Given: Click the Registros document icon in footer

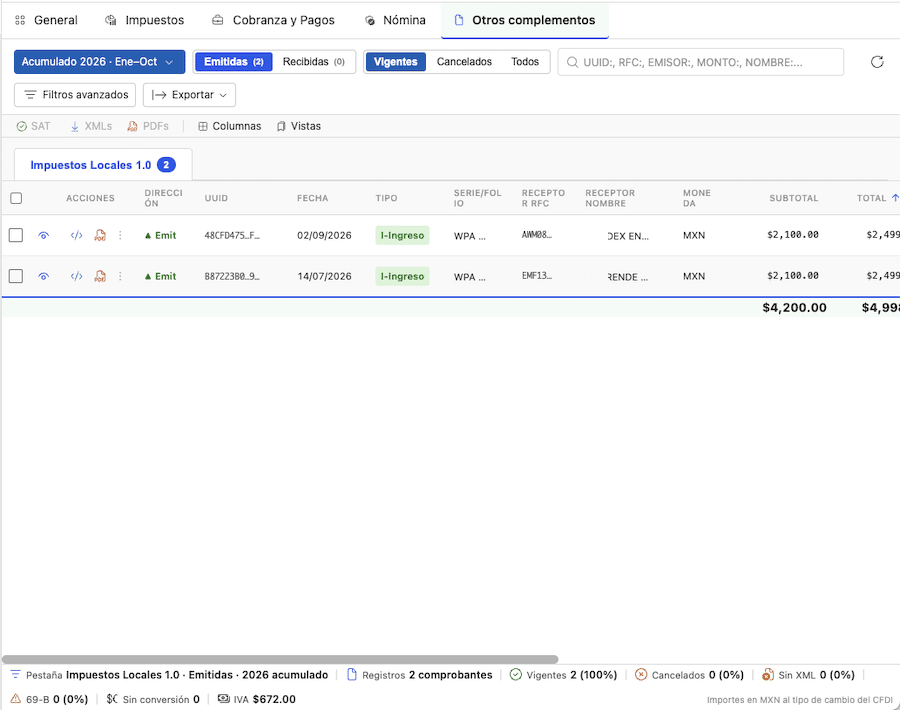Looking at the screenshot, I should tap(352, 674).
